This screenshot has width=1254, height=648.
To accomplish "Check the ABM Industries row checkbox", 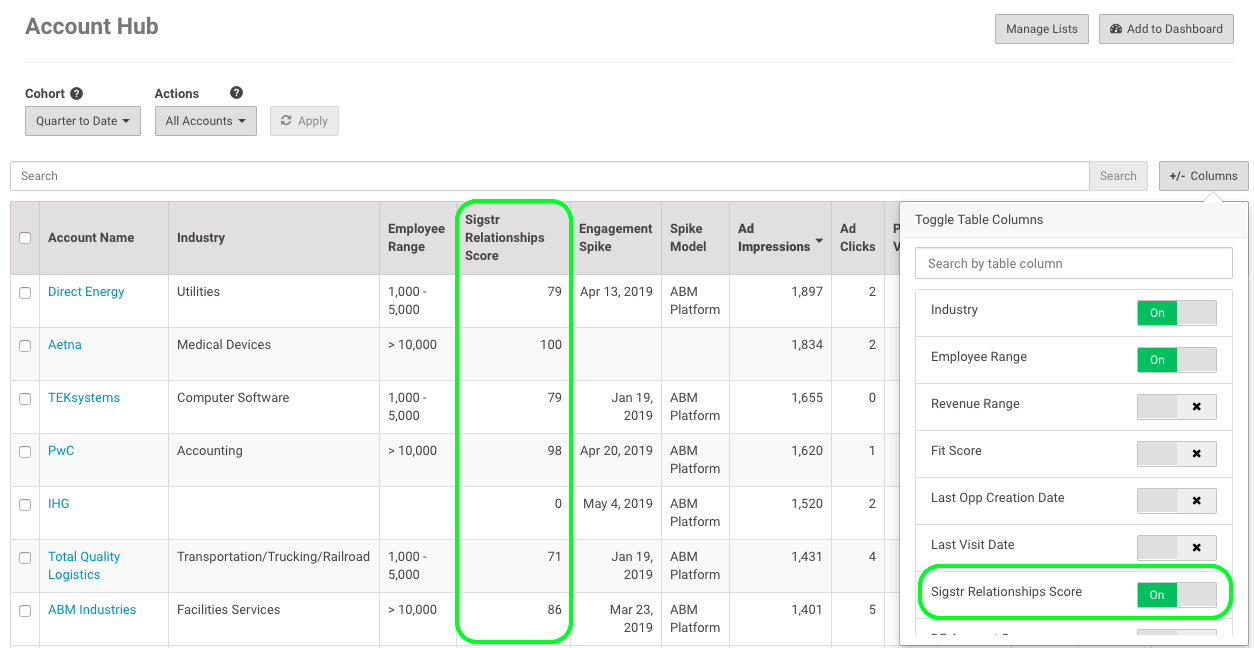I will point(25,610).
